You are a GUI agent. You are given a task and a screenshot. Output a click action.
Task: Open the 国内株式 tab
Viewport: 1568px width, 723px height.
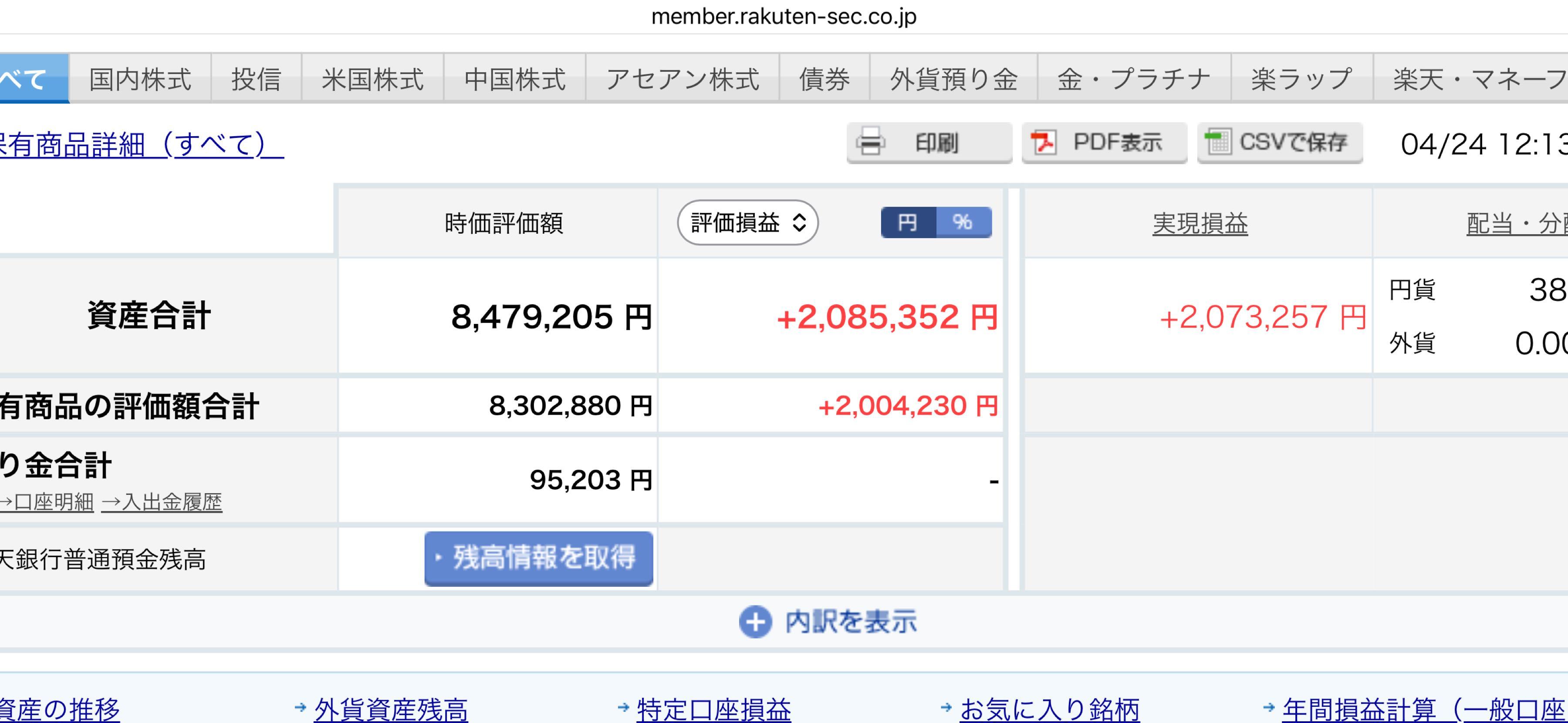[x=140, y=79]
